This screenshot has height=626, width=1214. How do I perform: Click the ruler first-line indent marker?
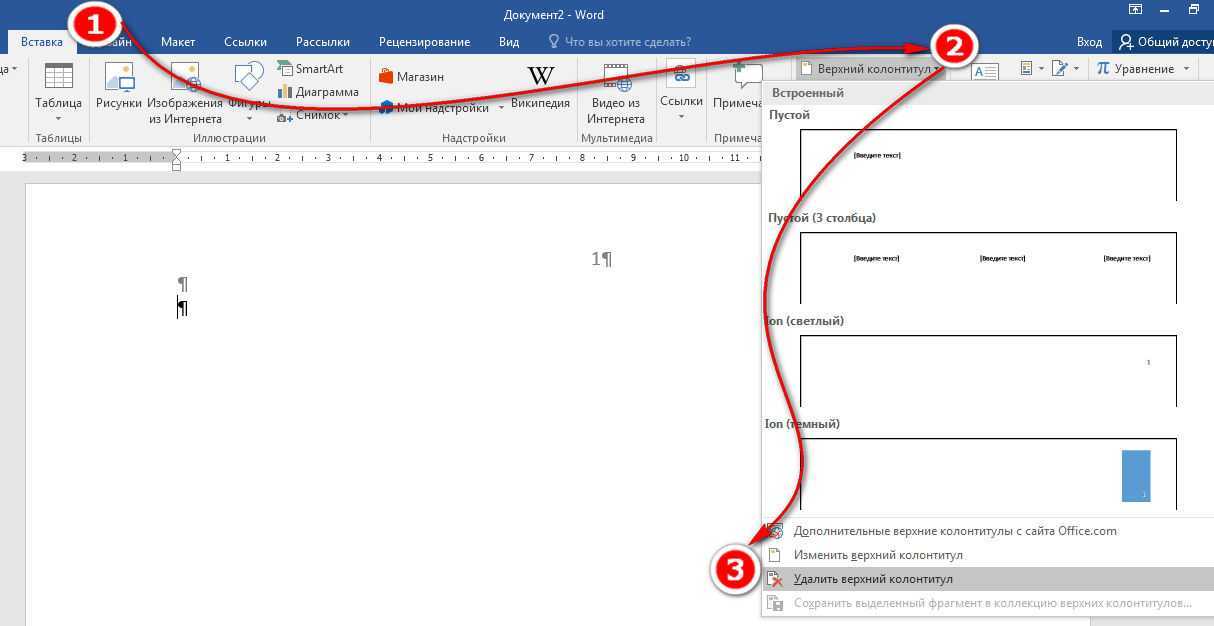pyautogui.click(x=177, y=153)
